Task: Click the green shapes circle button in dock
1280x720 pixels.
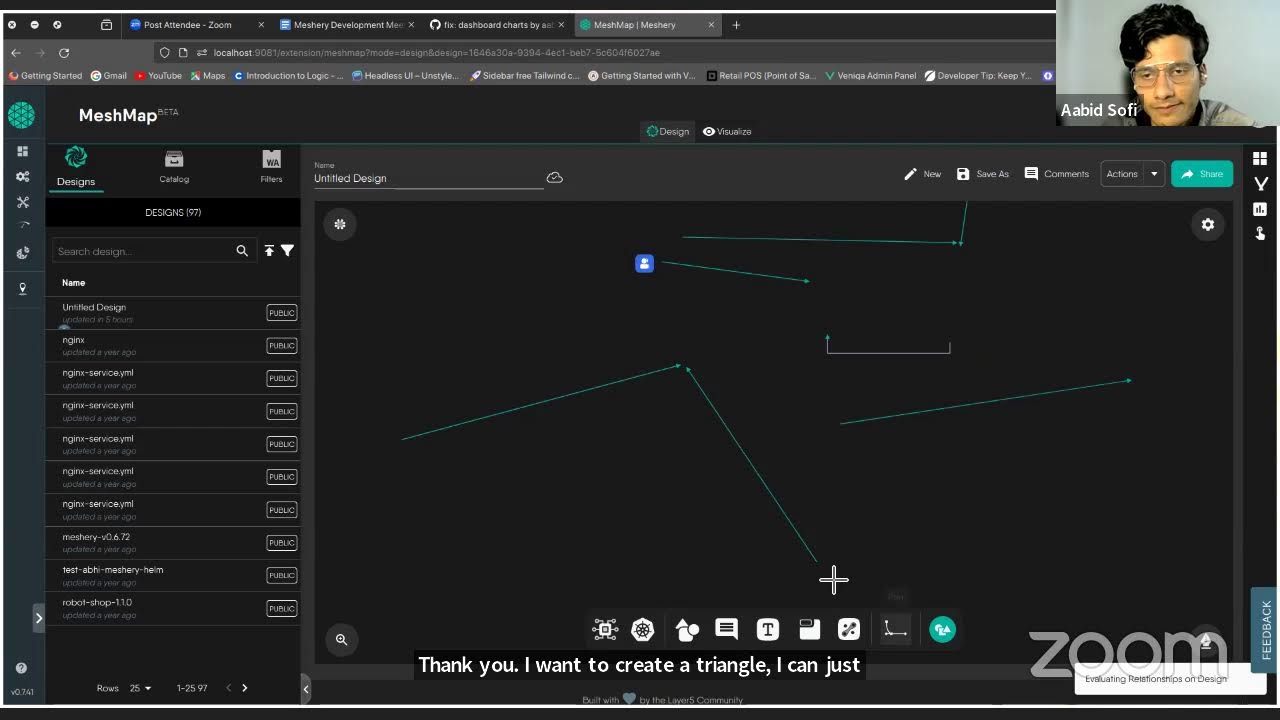Action: coord(942,629)
